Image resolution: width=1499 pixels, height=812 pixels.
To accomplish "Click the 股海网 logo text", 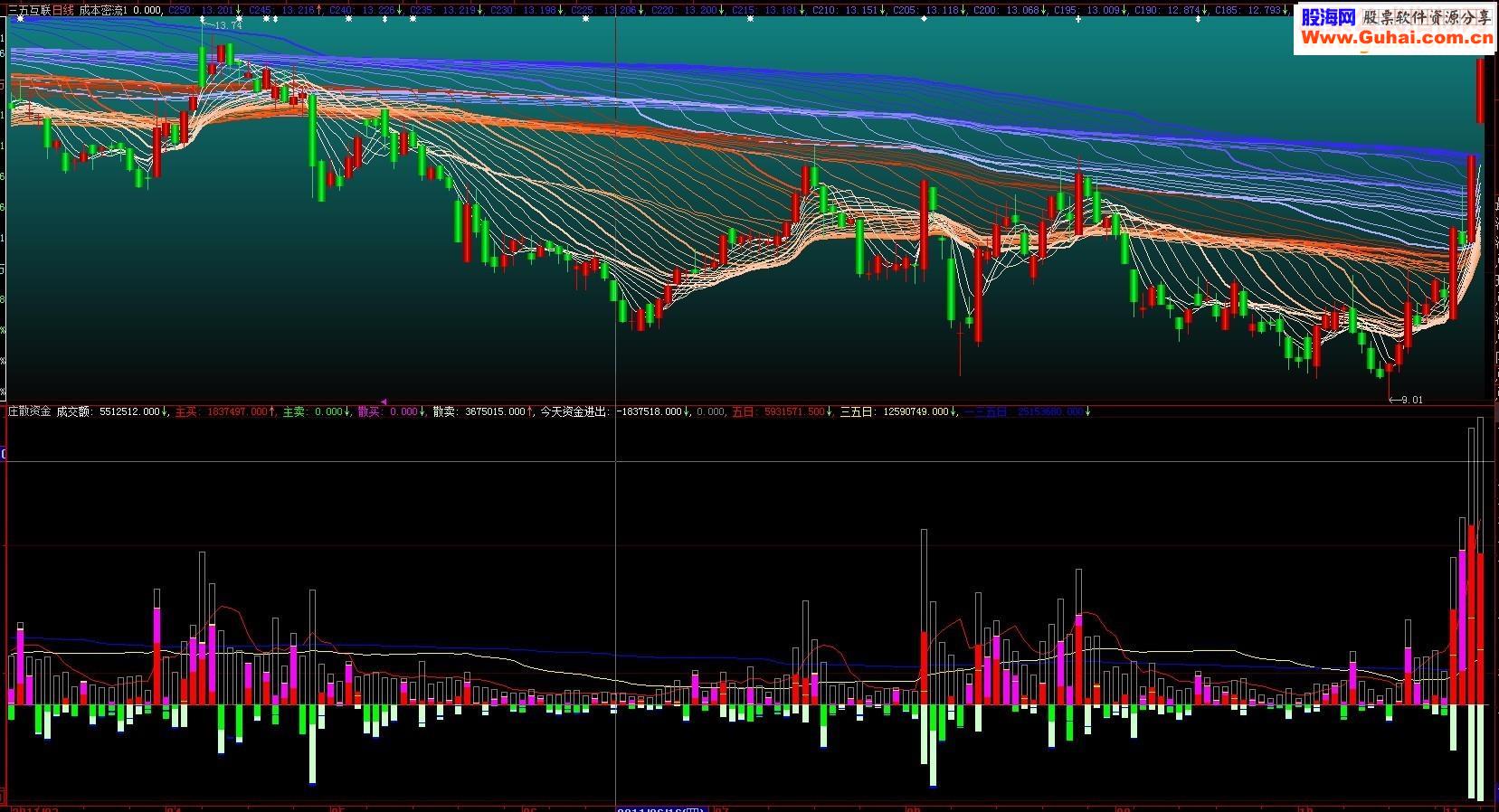I will tap(1327, 16).
